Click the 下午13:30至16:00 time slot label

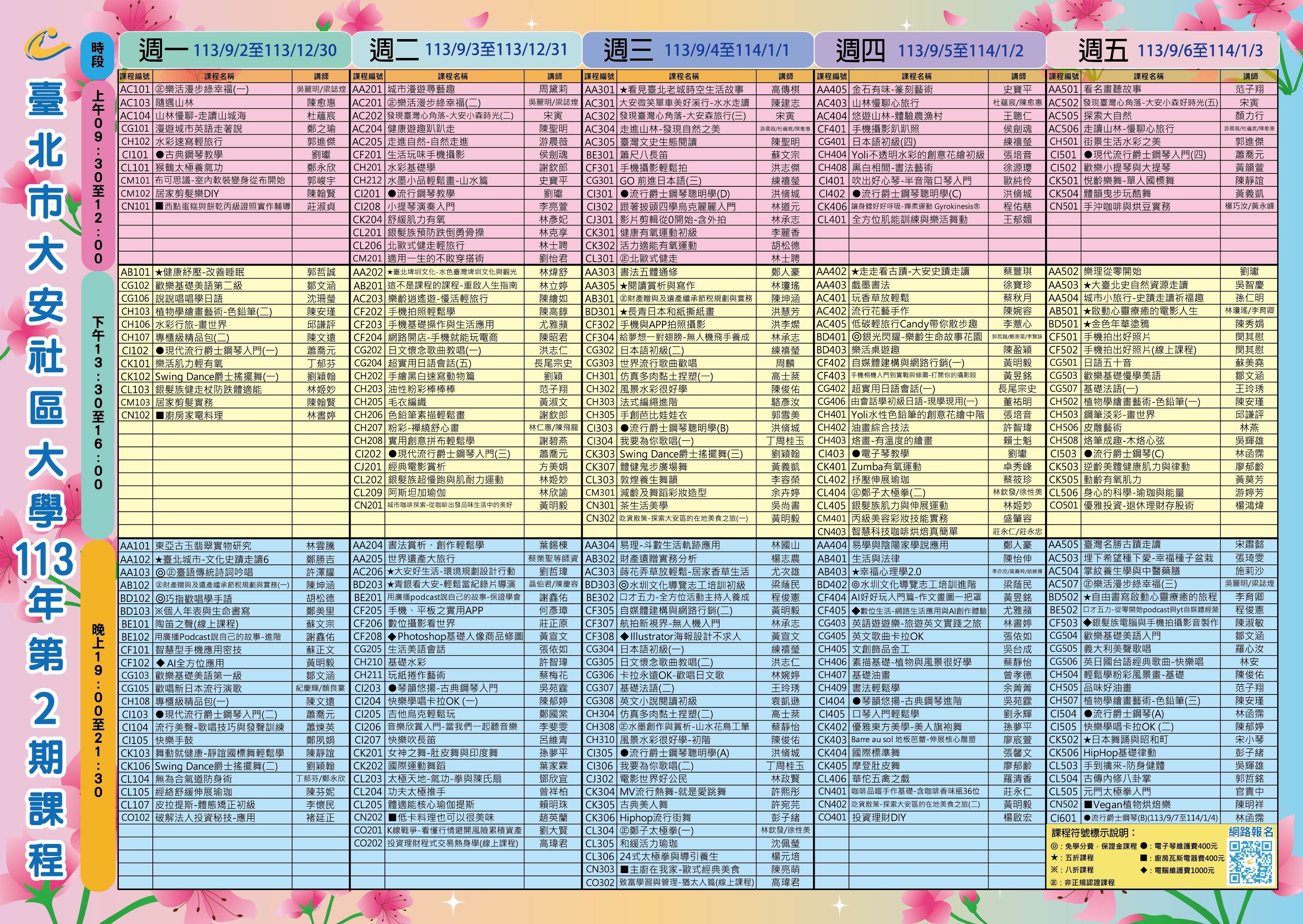98,404
